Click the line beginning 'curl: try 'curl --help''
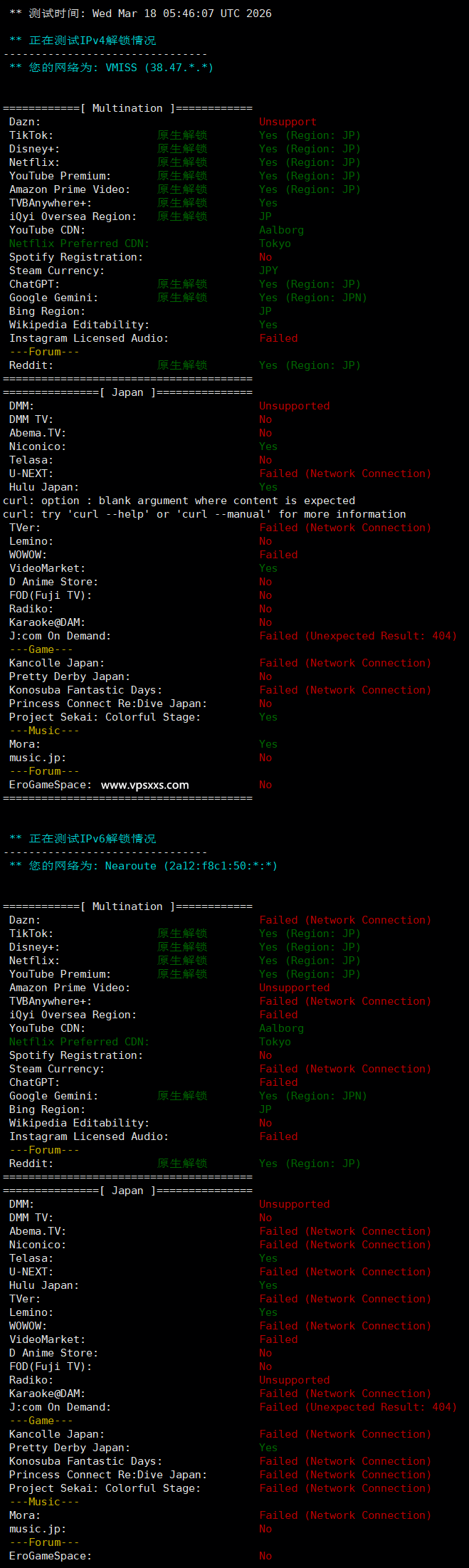Screen dimensions: 469x1568 click(x=204, y=514)
